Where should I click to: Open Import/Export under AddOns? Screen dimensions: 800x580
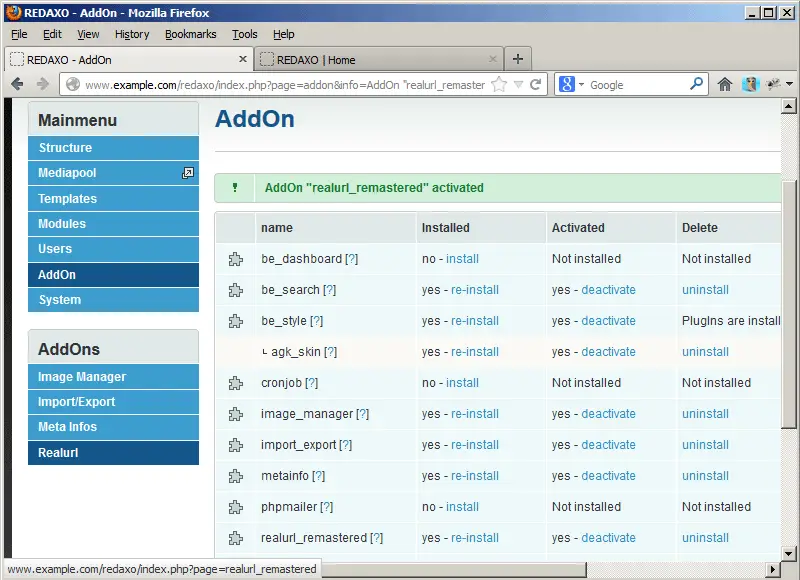coord(113,402)
